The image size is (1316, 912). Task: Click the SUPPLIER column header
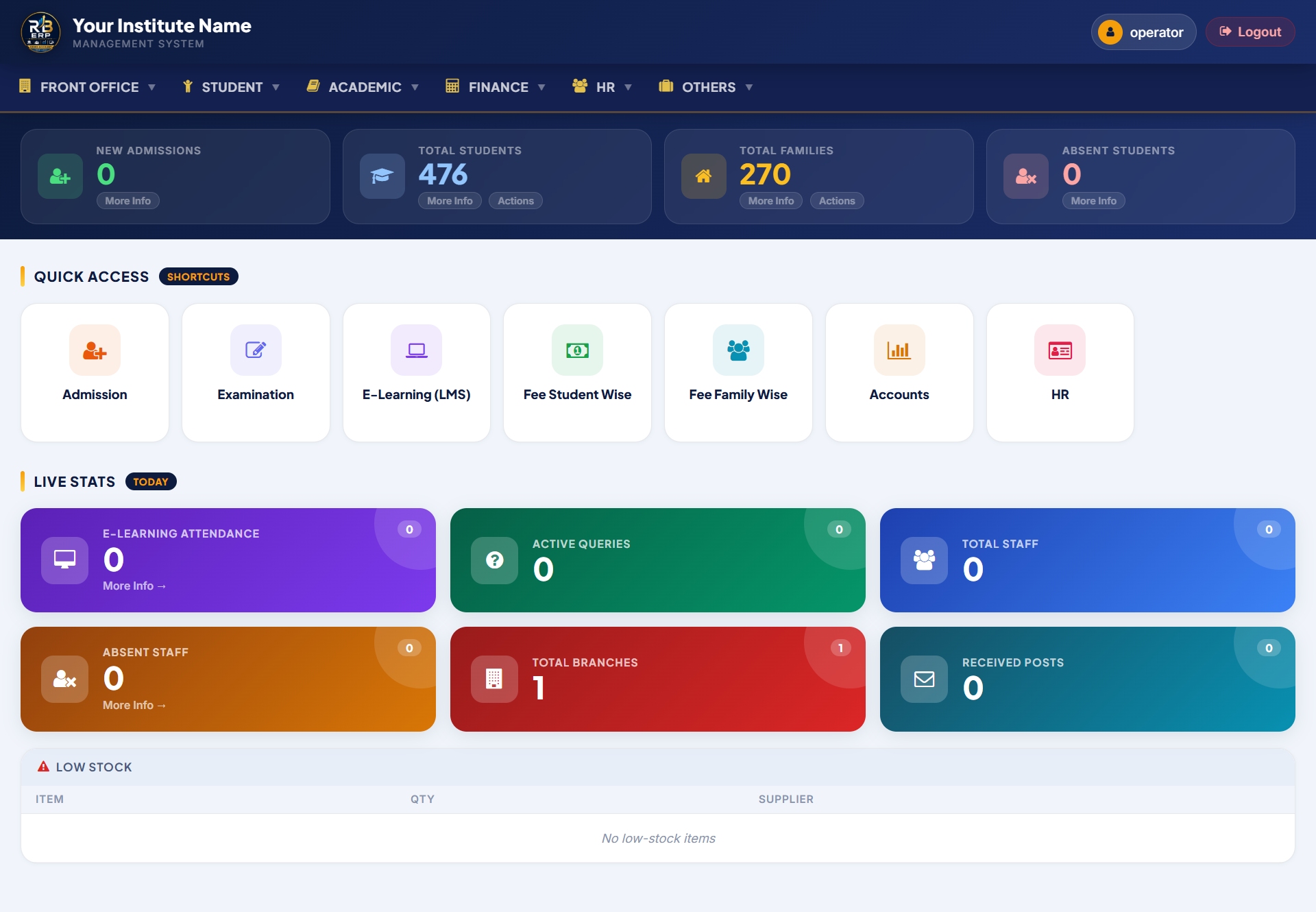pyautogui.click(x=786, y=800)
